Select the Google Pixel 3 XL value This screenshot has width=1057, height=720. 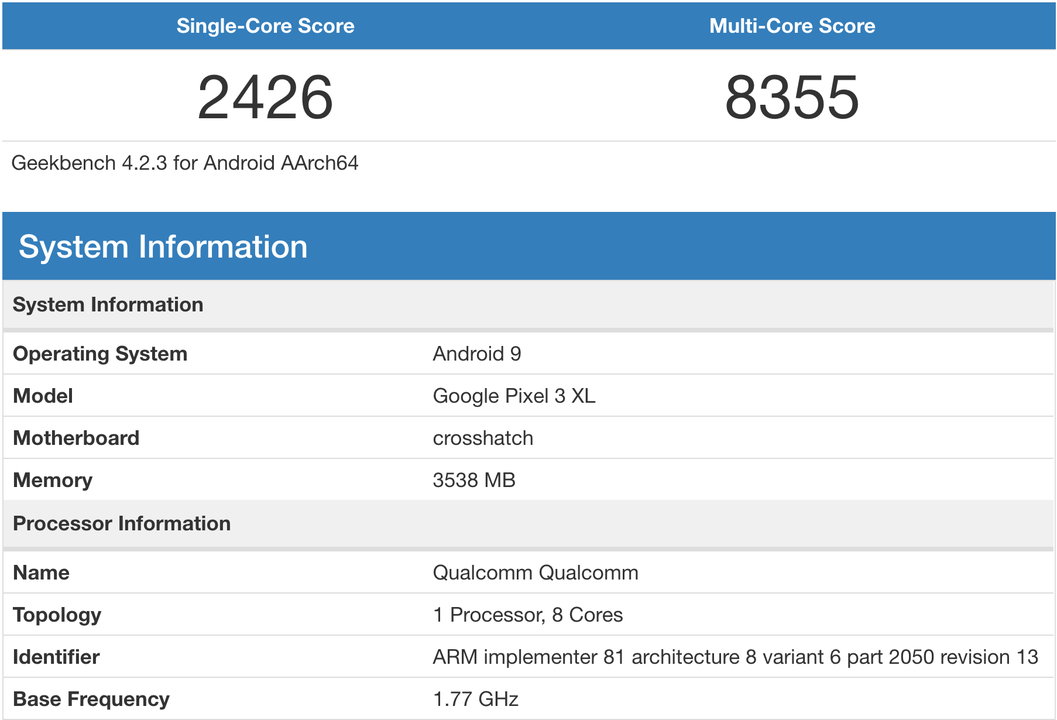pyautogui.click(x=514, y=396)
